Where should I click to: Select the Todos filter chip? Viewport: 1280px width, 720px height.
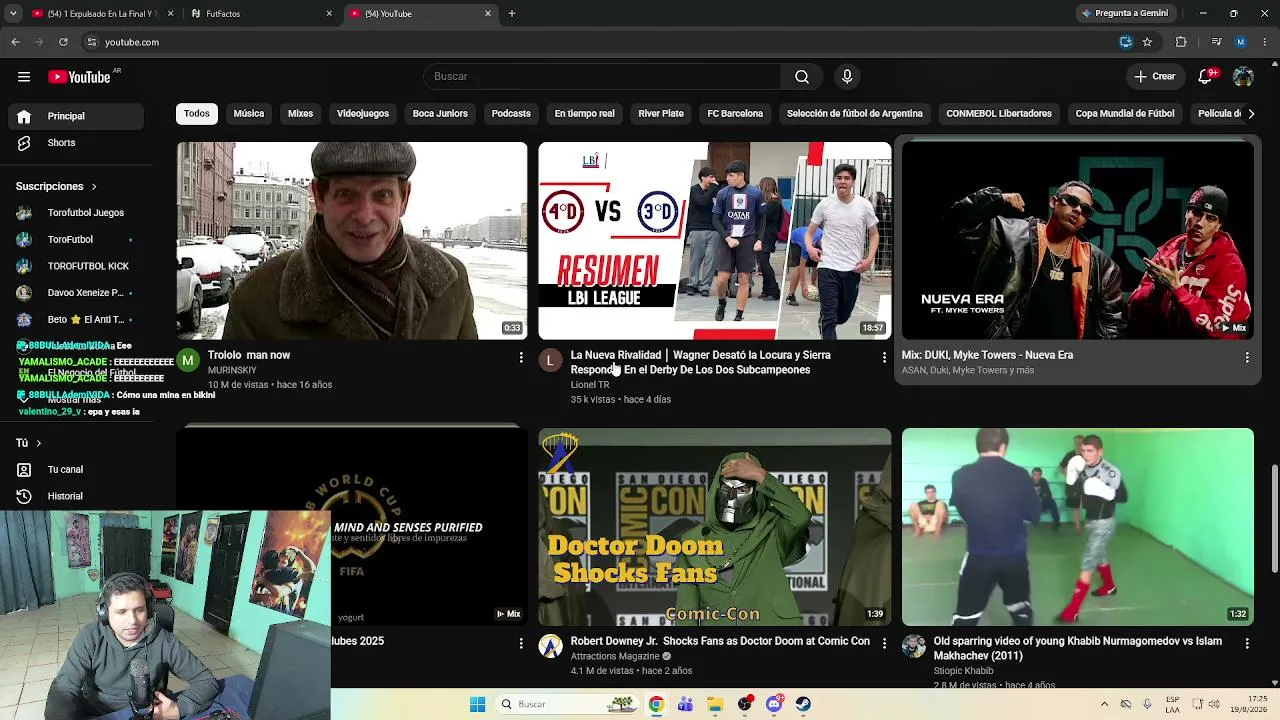tap(197, 114)
